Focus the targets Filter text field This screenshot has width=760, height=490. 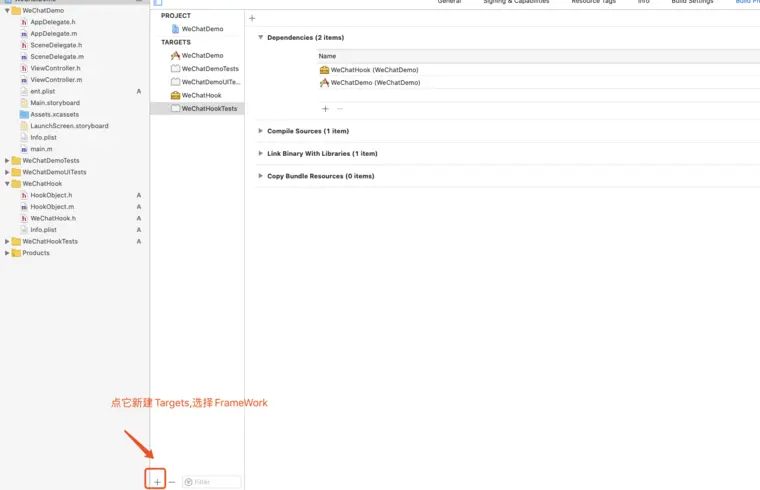[212, 482]
